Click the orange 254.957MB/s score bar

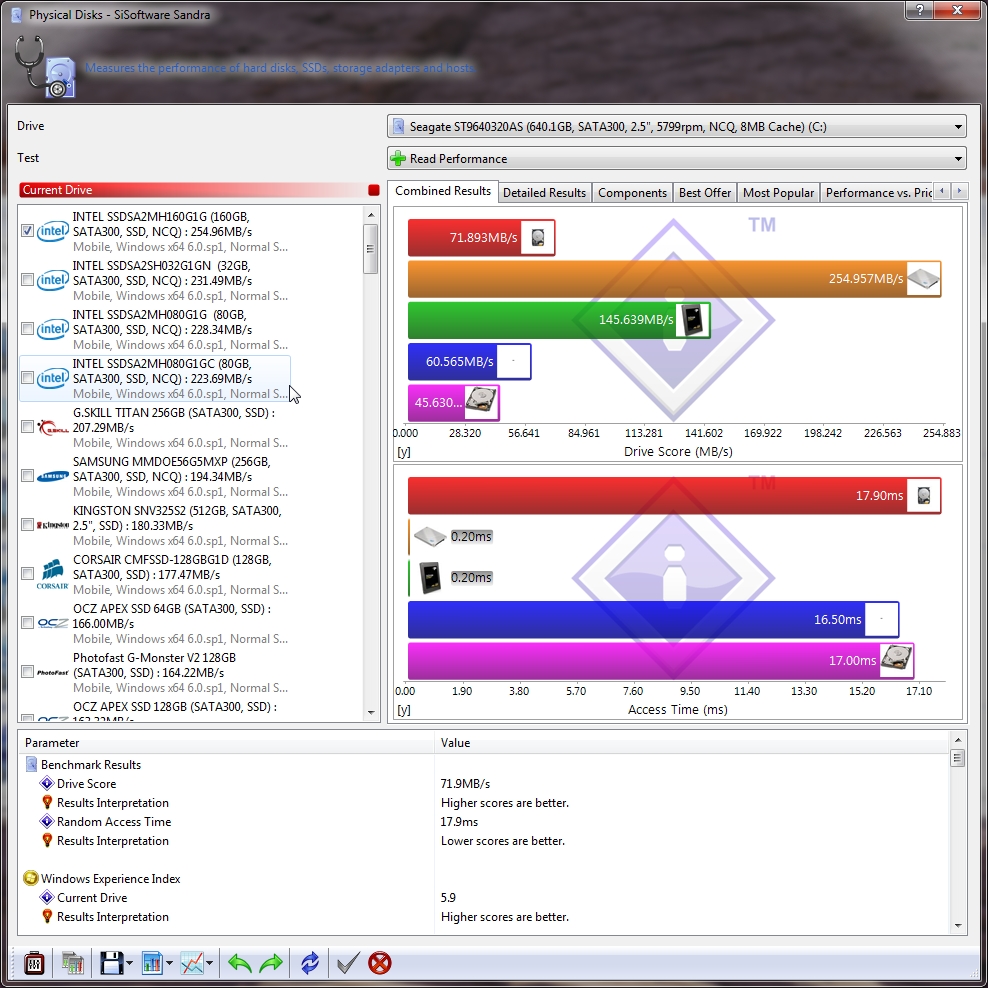(x=674, y=279)
